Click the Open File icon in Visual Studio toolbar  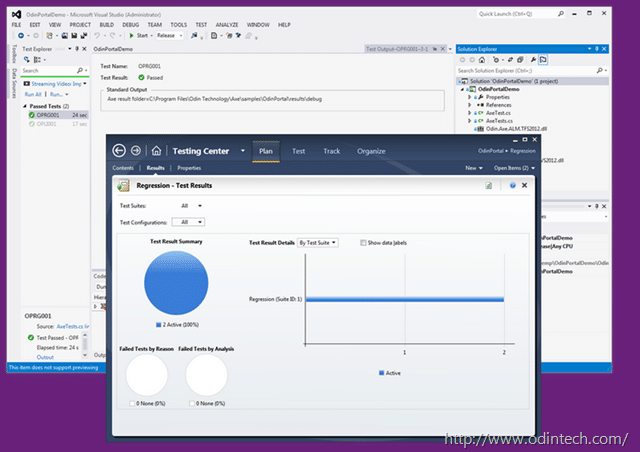[64, 36]
